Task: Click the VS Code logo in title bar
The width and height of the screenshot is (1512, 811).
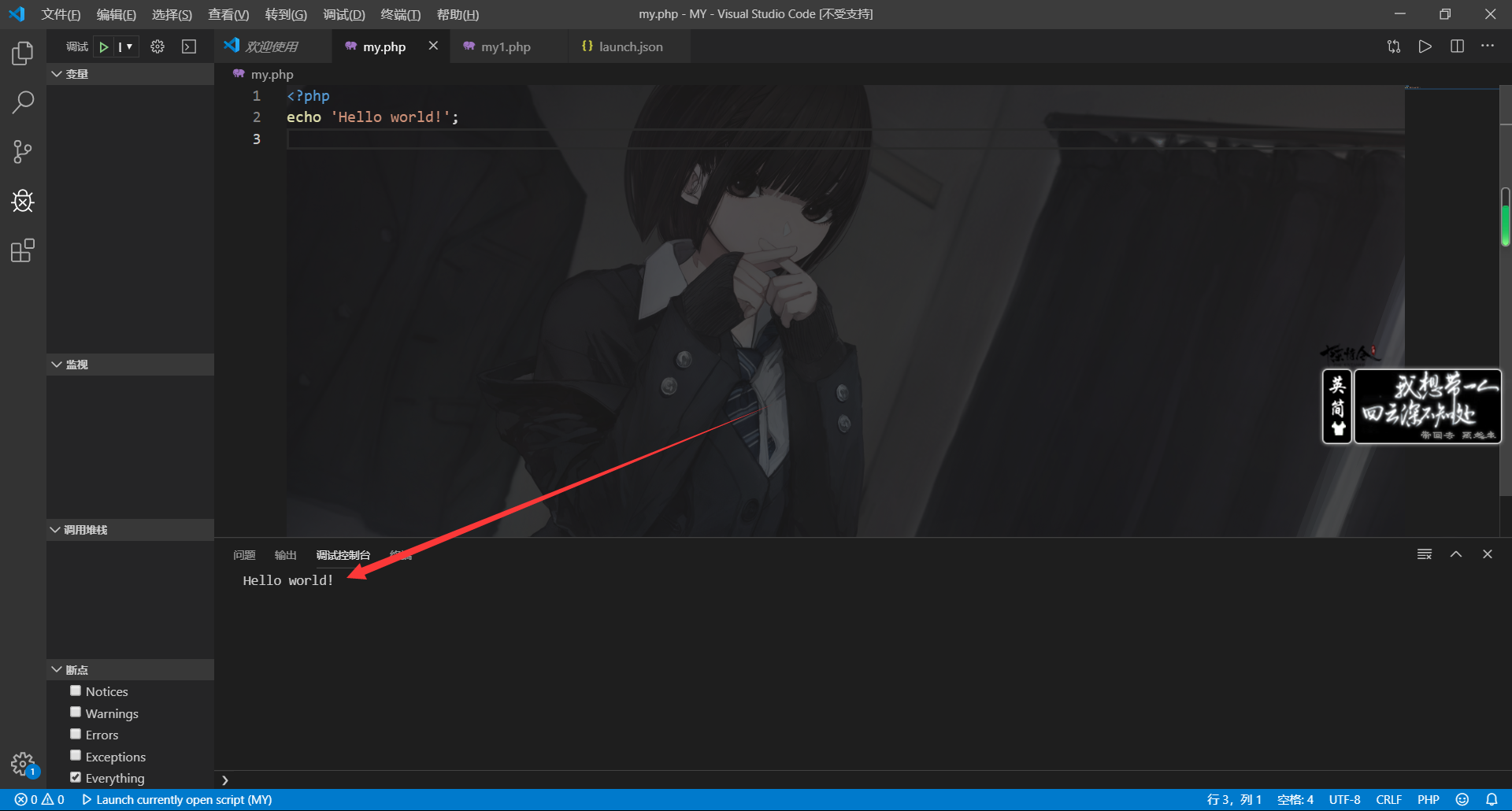Action: click(17, 14)
